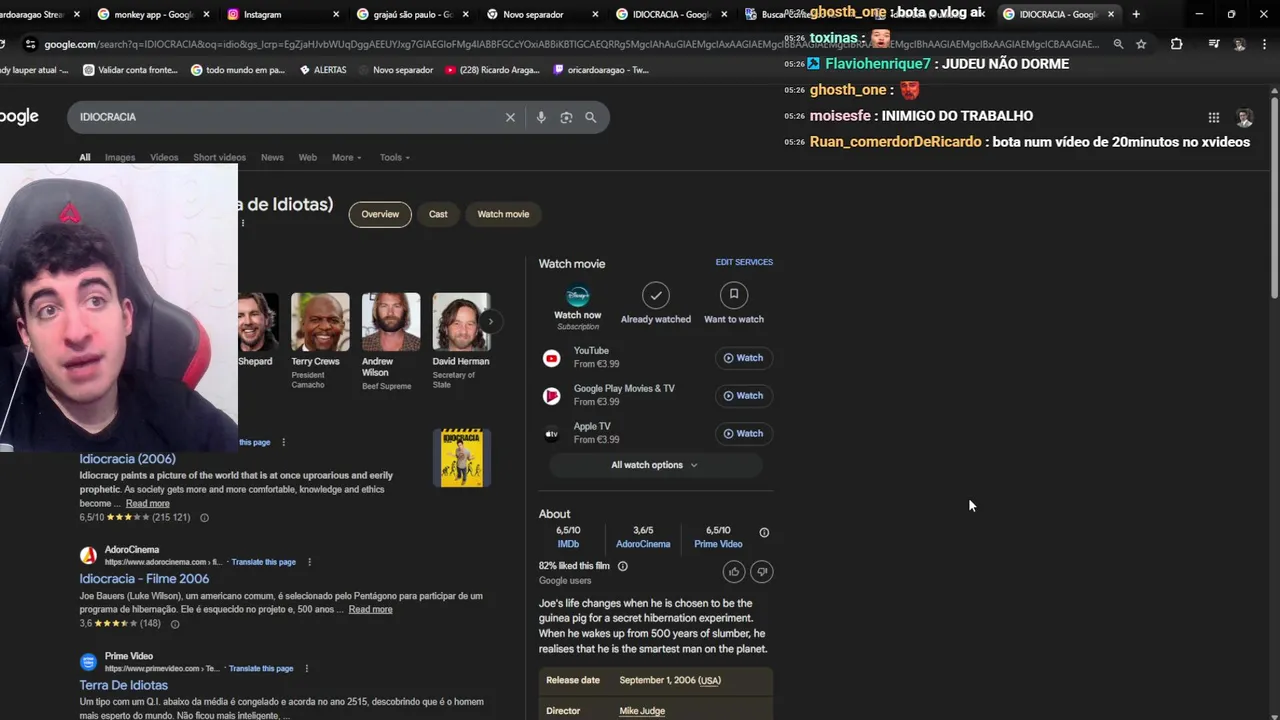Bookmark this page with the star icon

(1141, 44)
